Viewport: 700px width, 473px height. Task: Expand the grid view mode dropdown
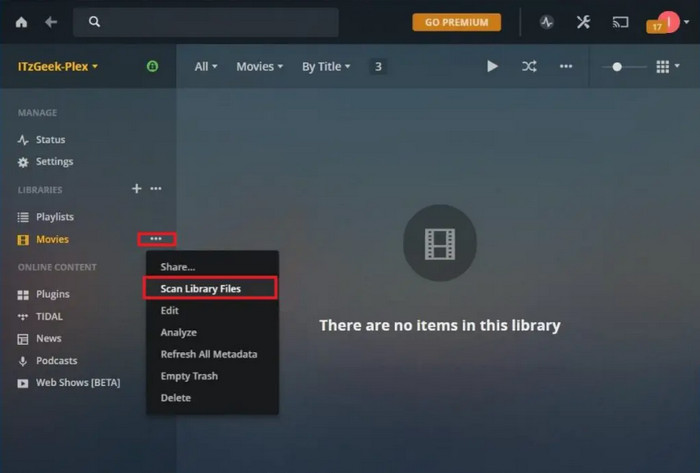(668, 67)
